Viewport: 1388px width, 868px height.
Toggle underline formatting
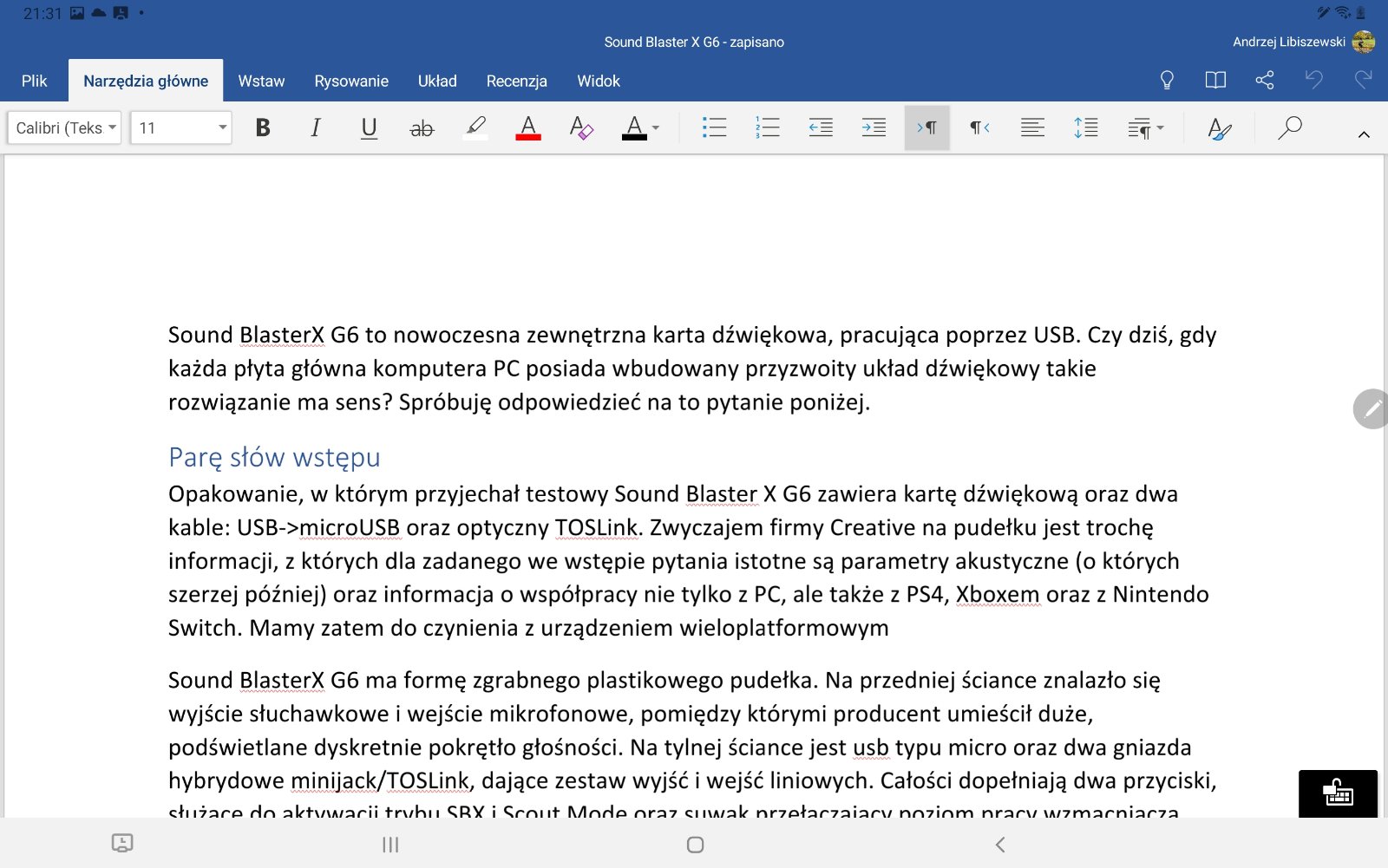pos(369,128)
